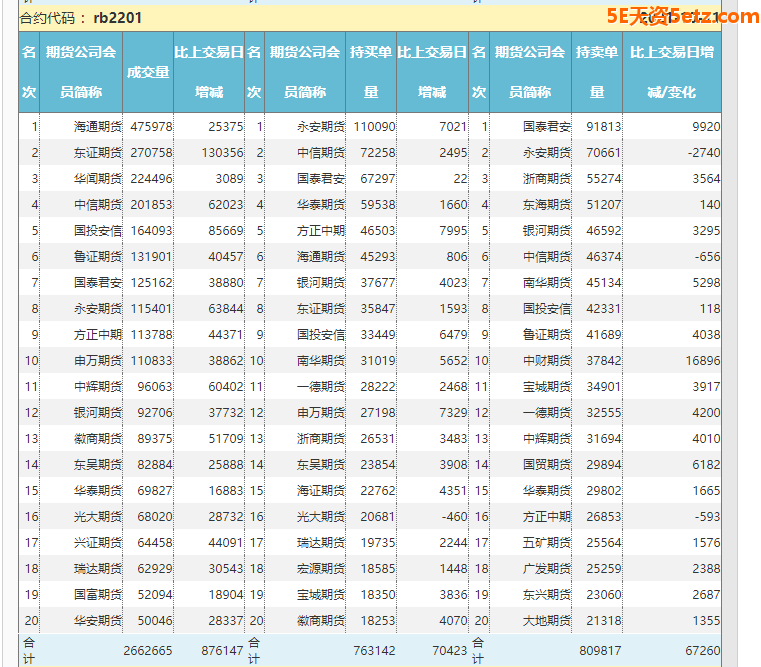Image resolution: width=761 pixels, height=667 pixels.
Task: Click the volume value 92706
Action: click(155, 413)
